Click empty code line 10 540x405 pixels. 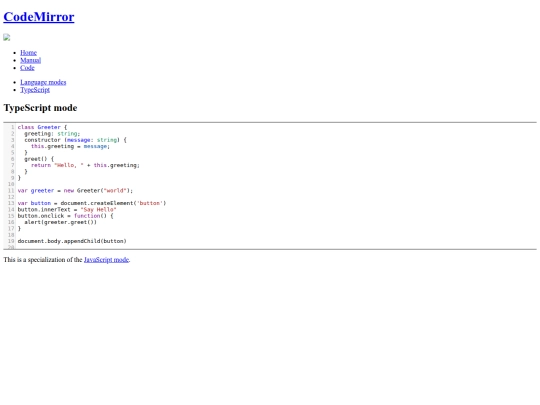pyautogui.click(x=276, y=184)
